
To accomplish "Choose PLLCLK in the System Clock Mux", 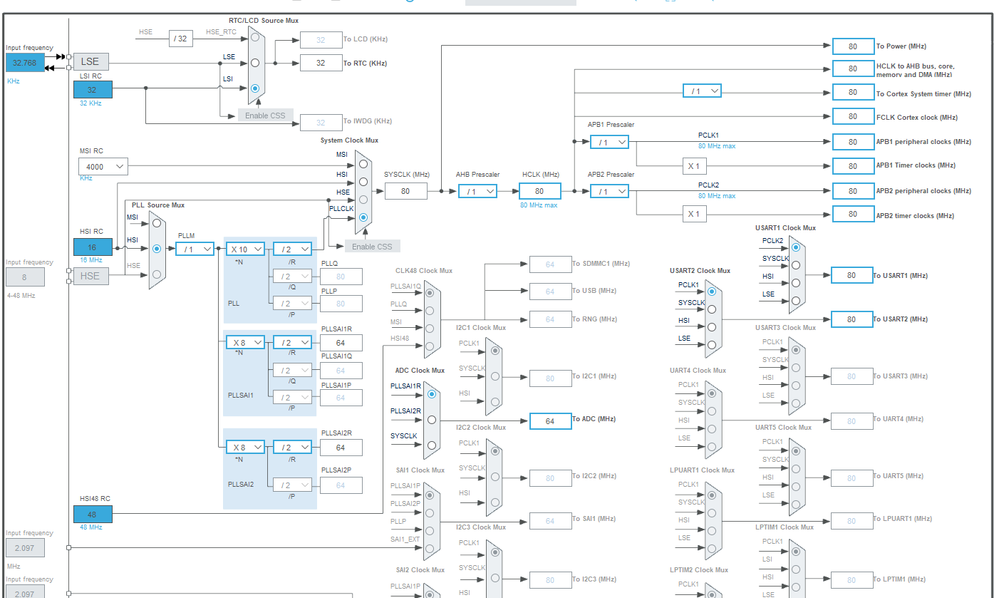I will pyautogui.click(x=363, y=217).
